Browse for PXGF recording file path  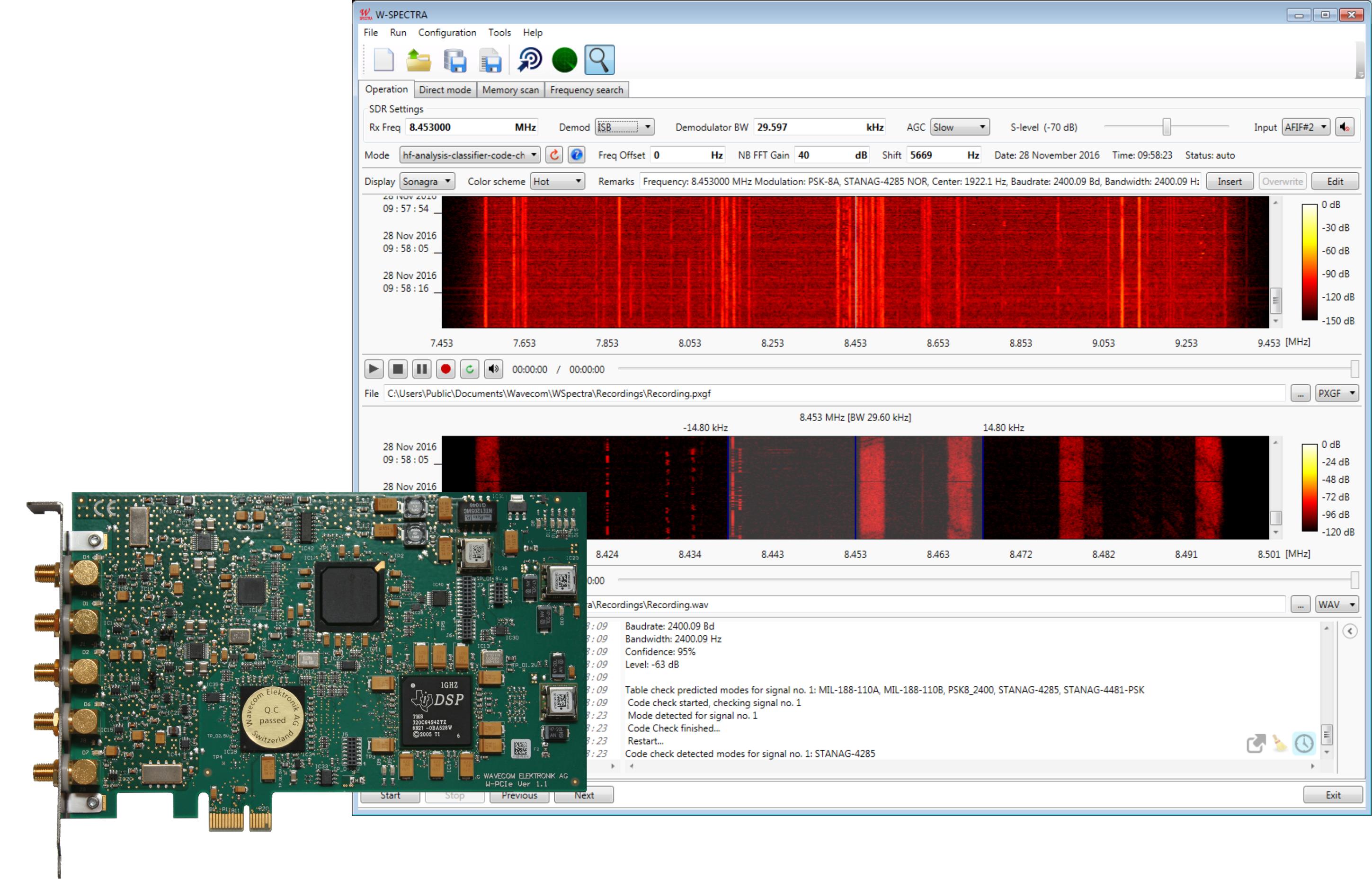[x=1300, y=393]
